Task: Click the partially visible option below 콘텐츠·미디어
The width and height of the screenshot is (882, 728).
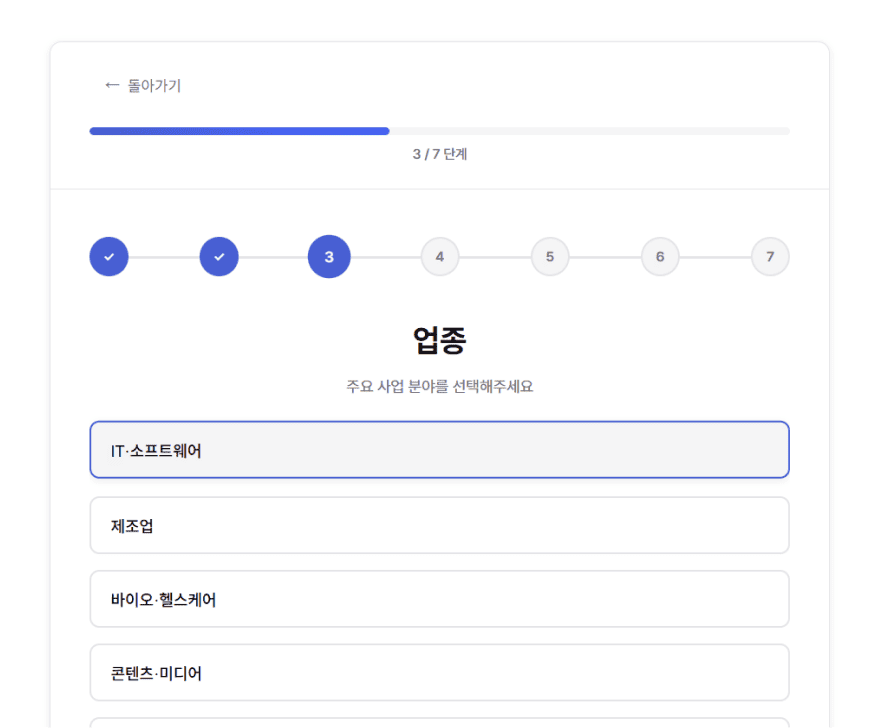Action: 440,723
